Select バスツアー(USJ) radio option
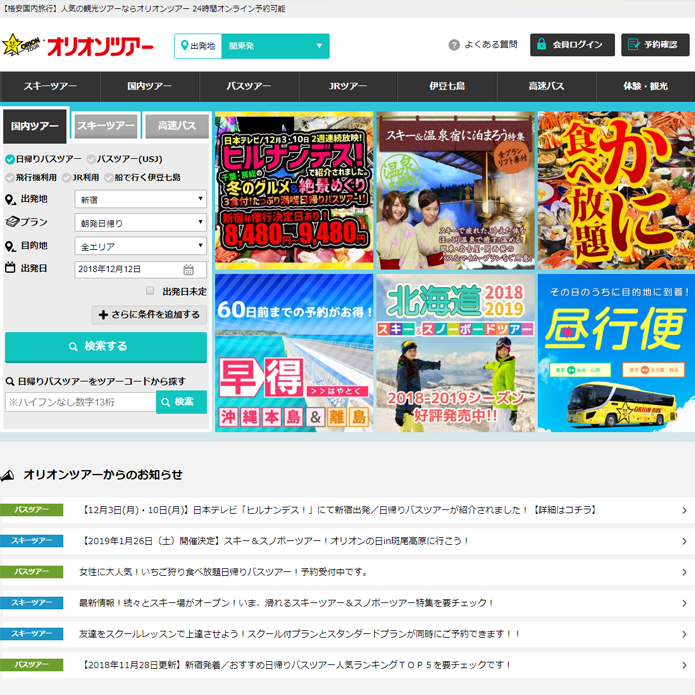This screenshot has height=695, width=695. click(91, 159)
